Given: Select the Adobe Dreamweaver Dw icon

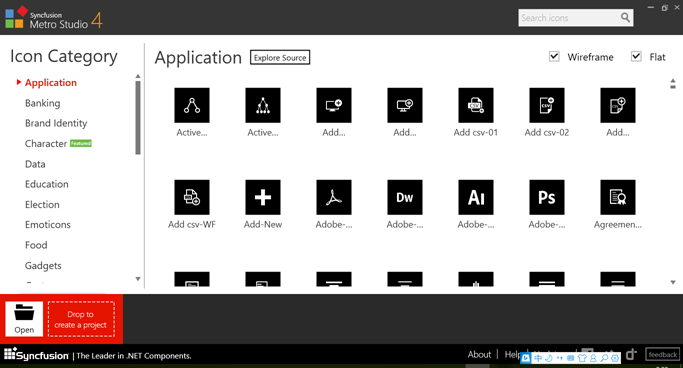Looking at the screenshot, I should [405, 197].
